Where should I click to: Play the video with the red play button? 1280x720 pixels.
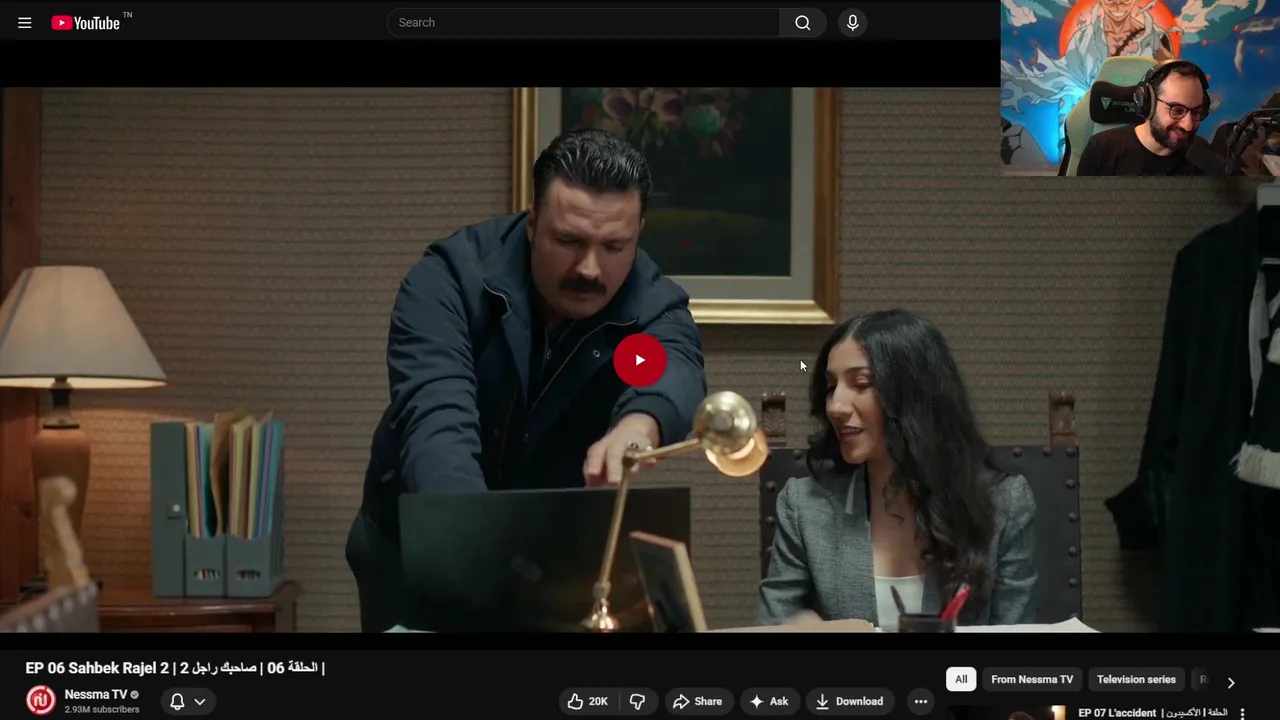tap(640, 360)
